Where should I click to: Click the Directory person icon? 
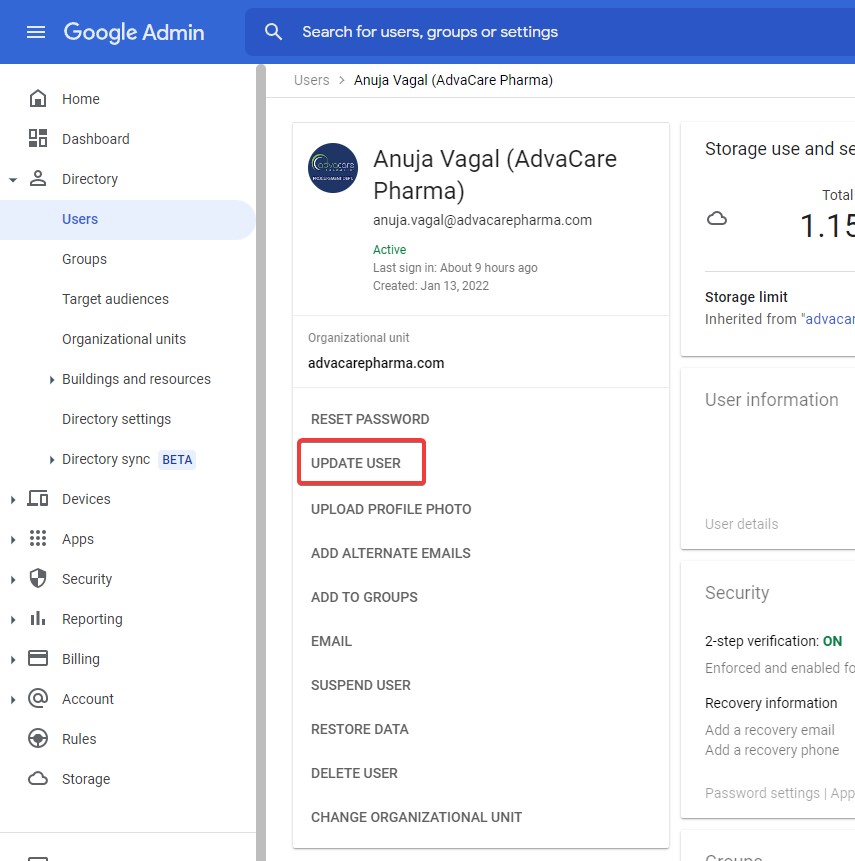38,178
